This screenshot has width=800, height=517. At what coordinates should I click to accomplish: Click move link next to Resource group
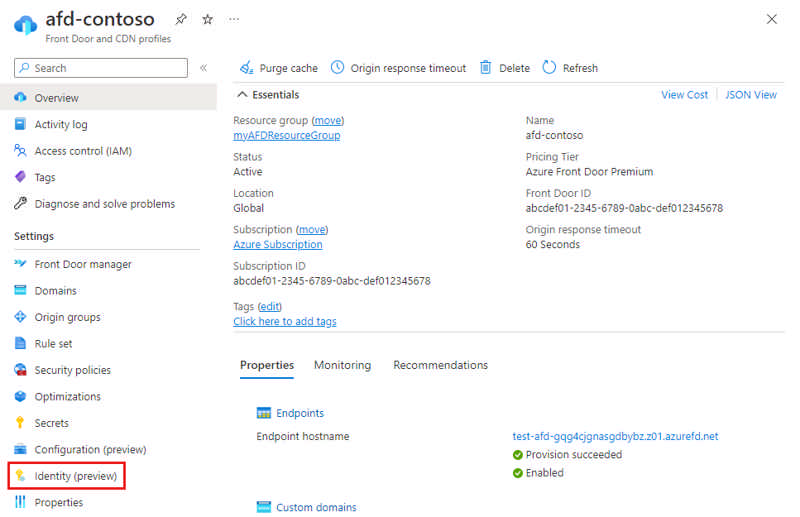coord(328,120)
